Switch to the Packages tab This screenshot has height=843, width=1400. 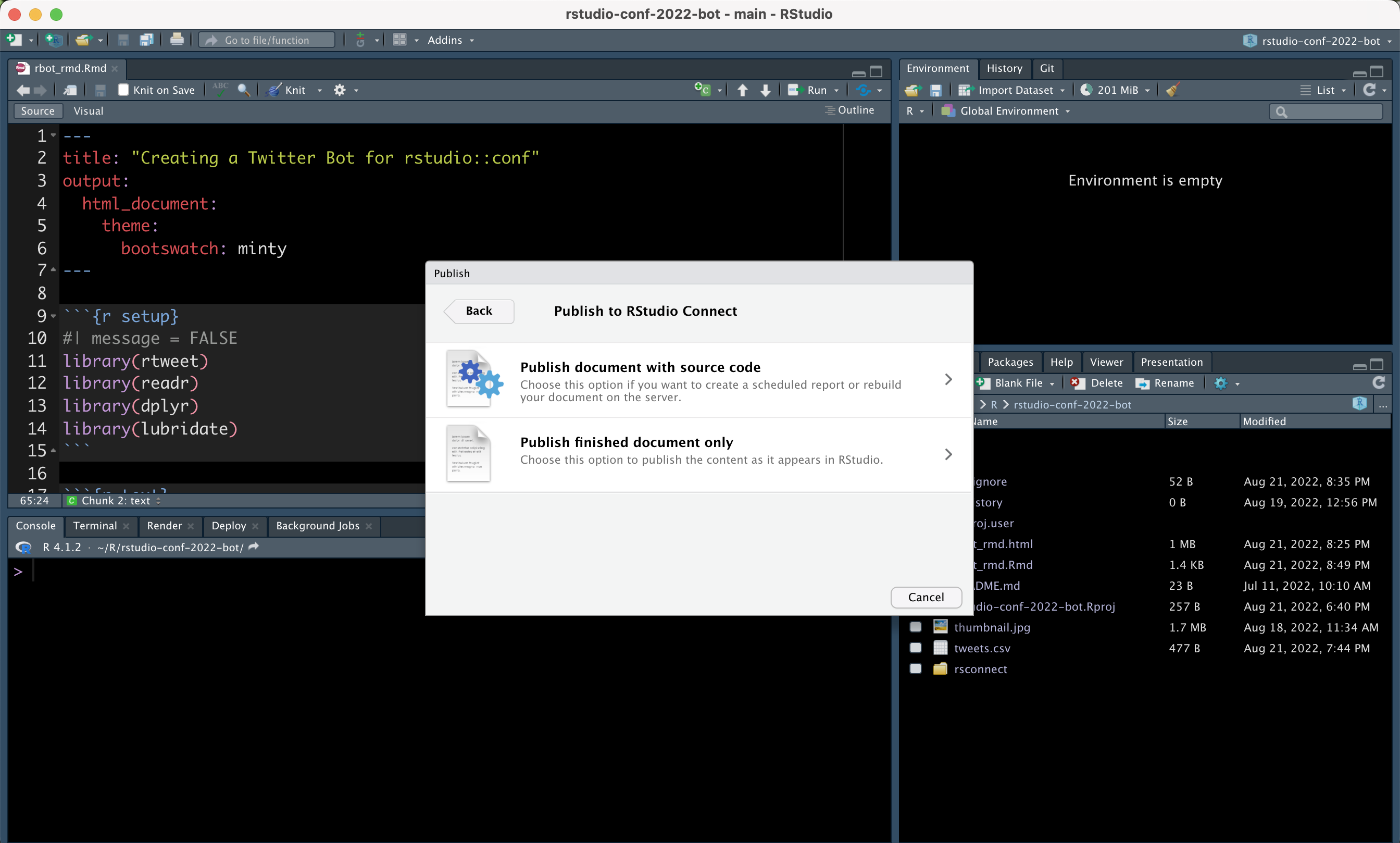click(x=1010, y=362)
